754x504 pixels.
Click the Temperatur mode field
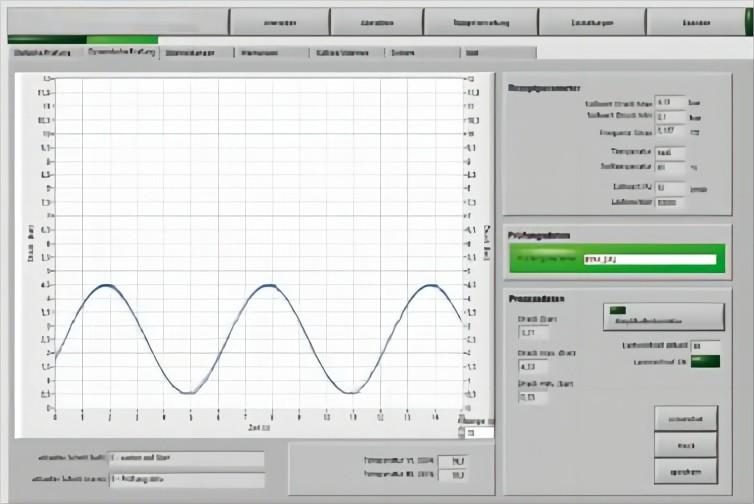[670, 153]
